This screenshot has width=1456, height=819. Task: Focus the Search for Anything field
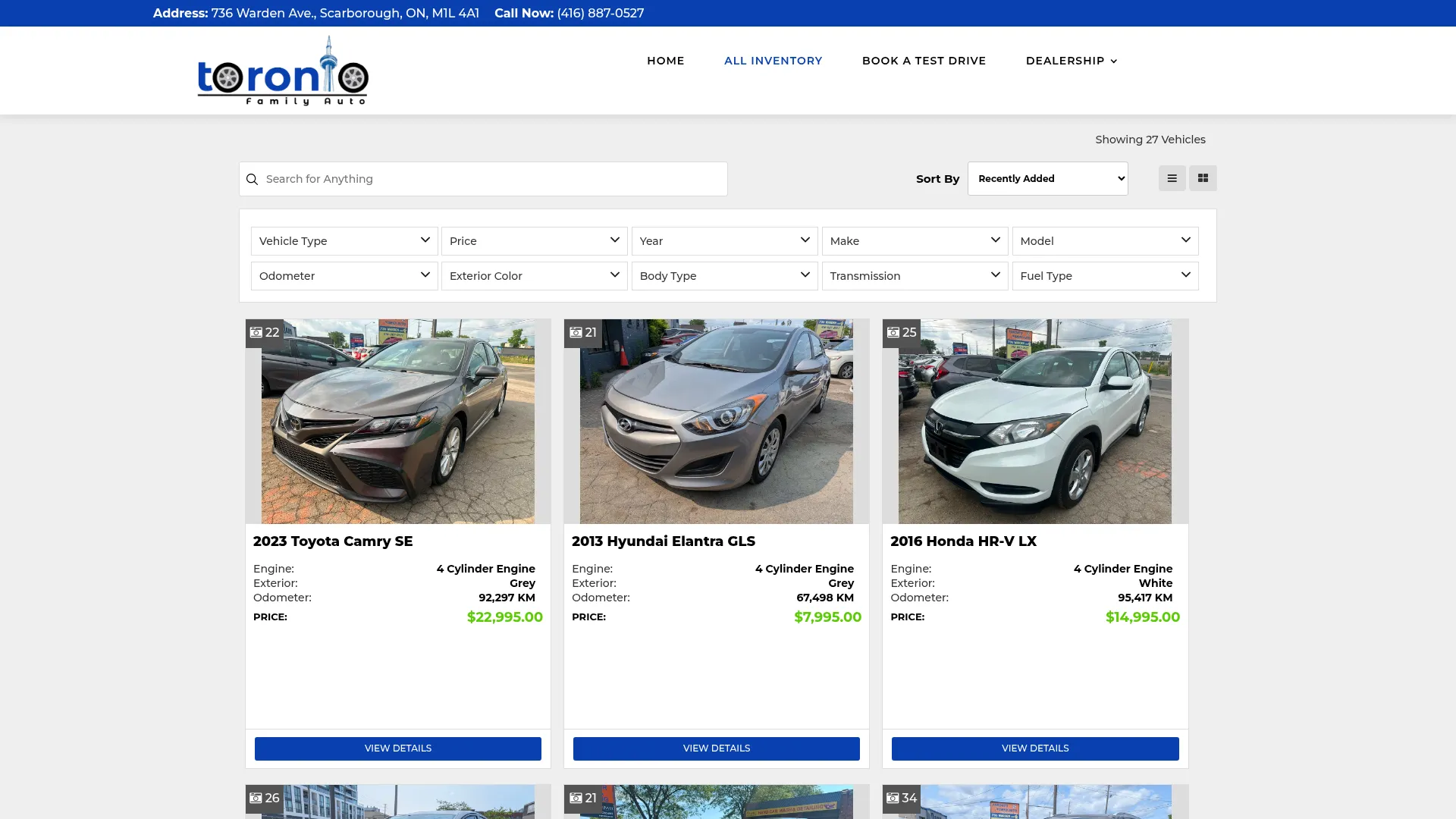point(483,179)
